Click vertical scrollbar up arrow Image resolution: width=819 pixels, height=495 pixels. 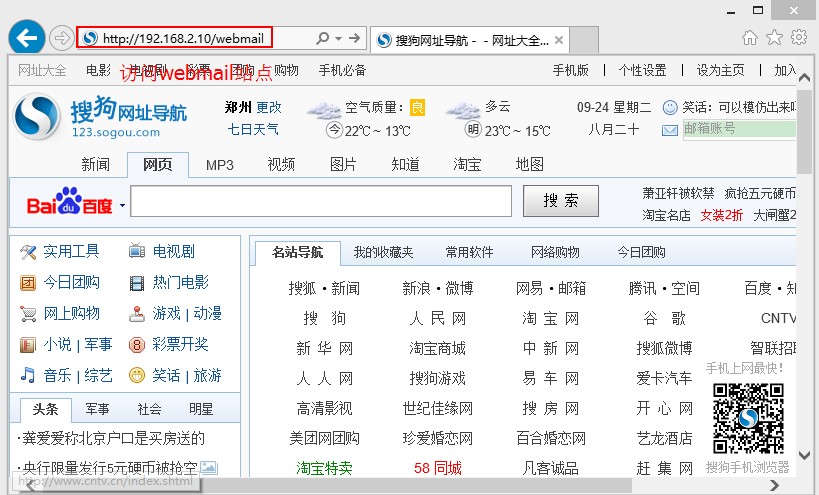[x=804, y=78]
